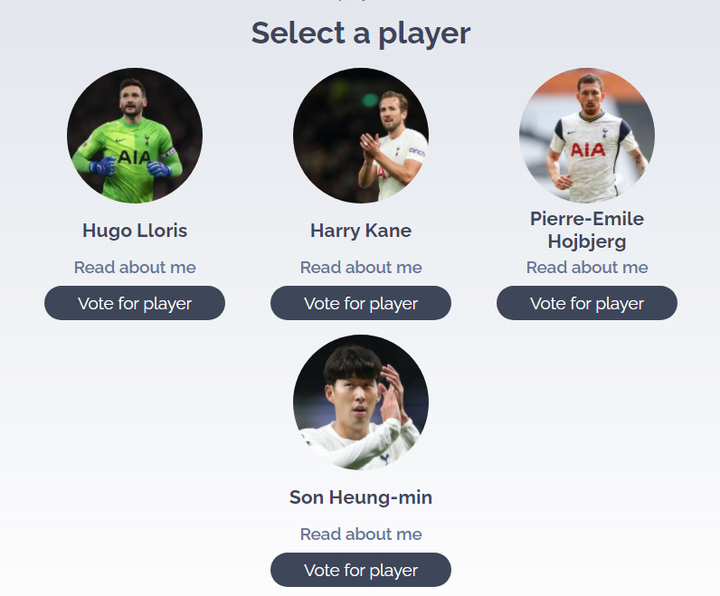This screenshot has width=720, height=596.
Task: Click the Son Heung-min name heading
Action: click(x=361, y=497)
